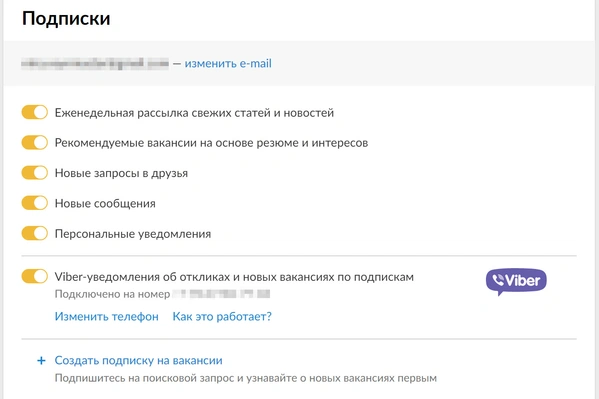The image size is (599, 399).
Task: Click the plus icon beside Создать подписку
Action: (x=41, y=360)
